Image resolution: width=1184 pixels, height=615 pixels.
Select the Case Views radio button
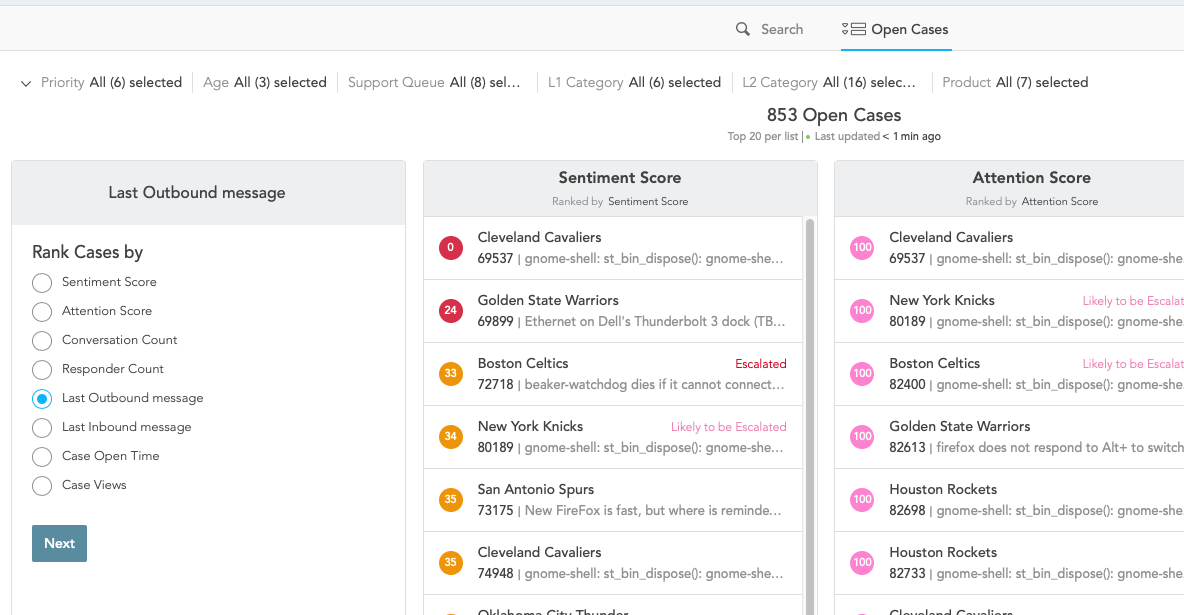(42, 486)
